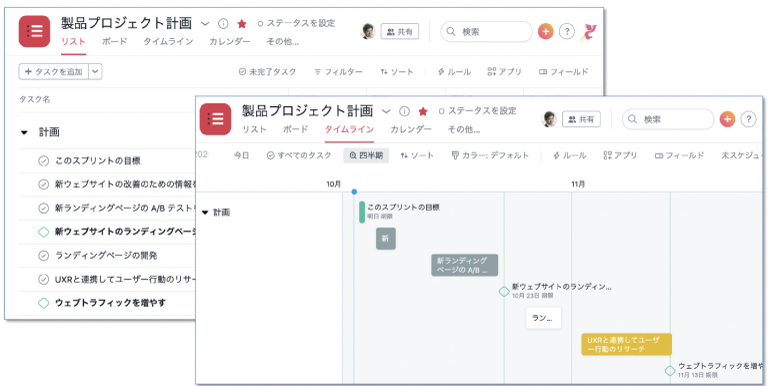Open ソート in timeline toolbar

coord(417,156)
